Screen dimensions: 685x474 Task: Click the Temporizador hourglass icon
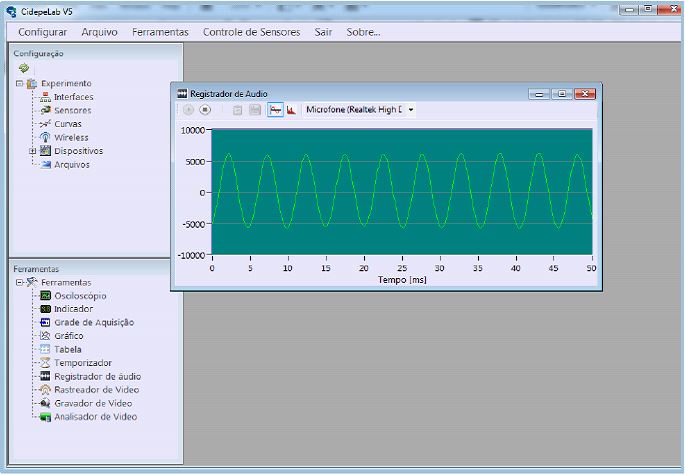pyautogui.click(x=45, y=363)
